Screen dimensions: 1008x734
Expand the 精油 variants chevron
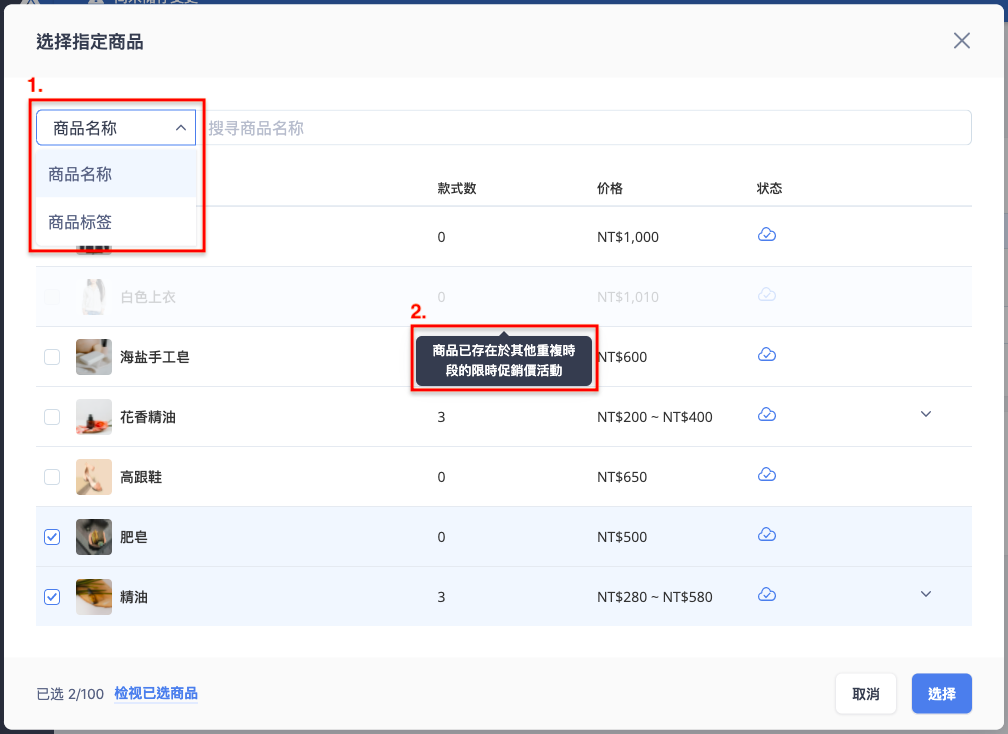click(x=926, y=594)
